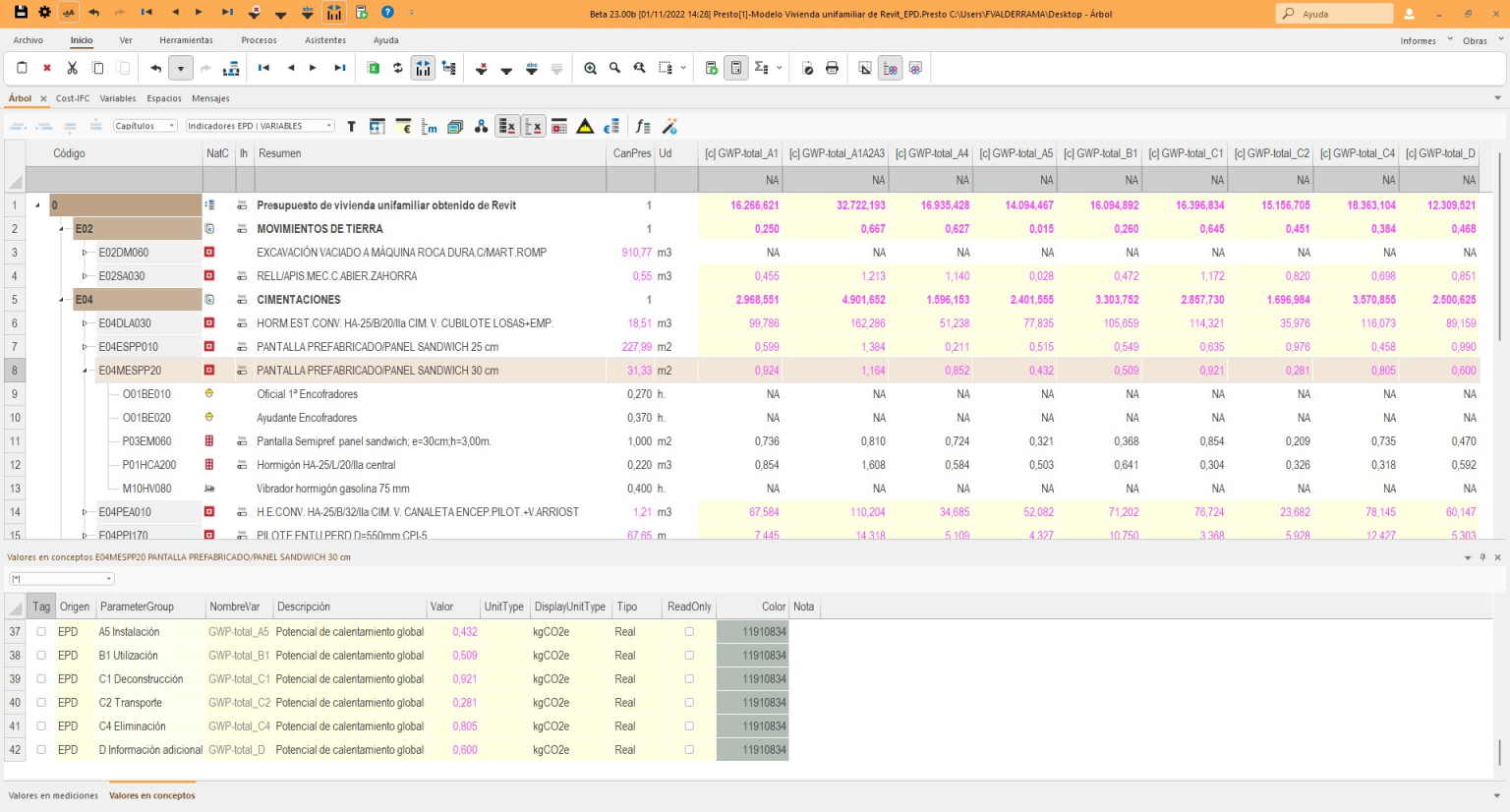The image size is (1510, 812).
Task: Open the Herramientas menu
Action: coord(186,40)
